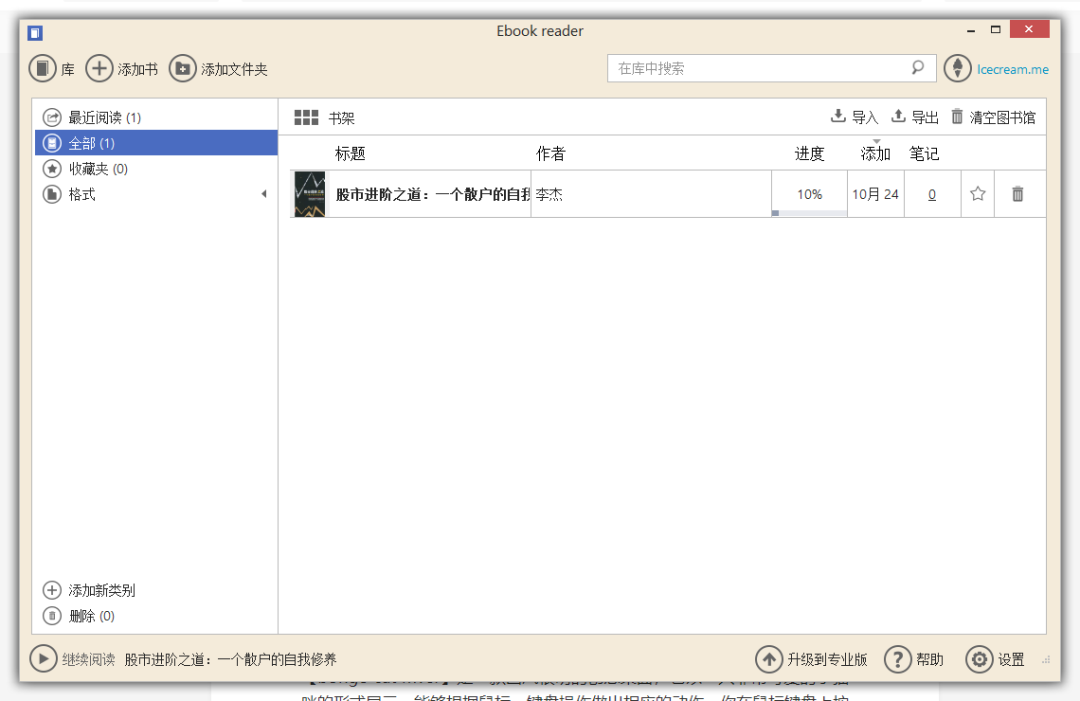Open Settings (设置) gear icon

point(979,659)
